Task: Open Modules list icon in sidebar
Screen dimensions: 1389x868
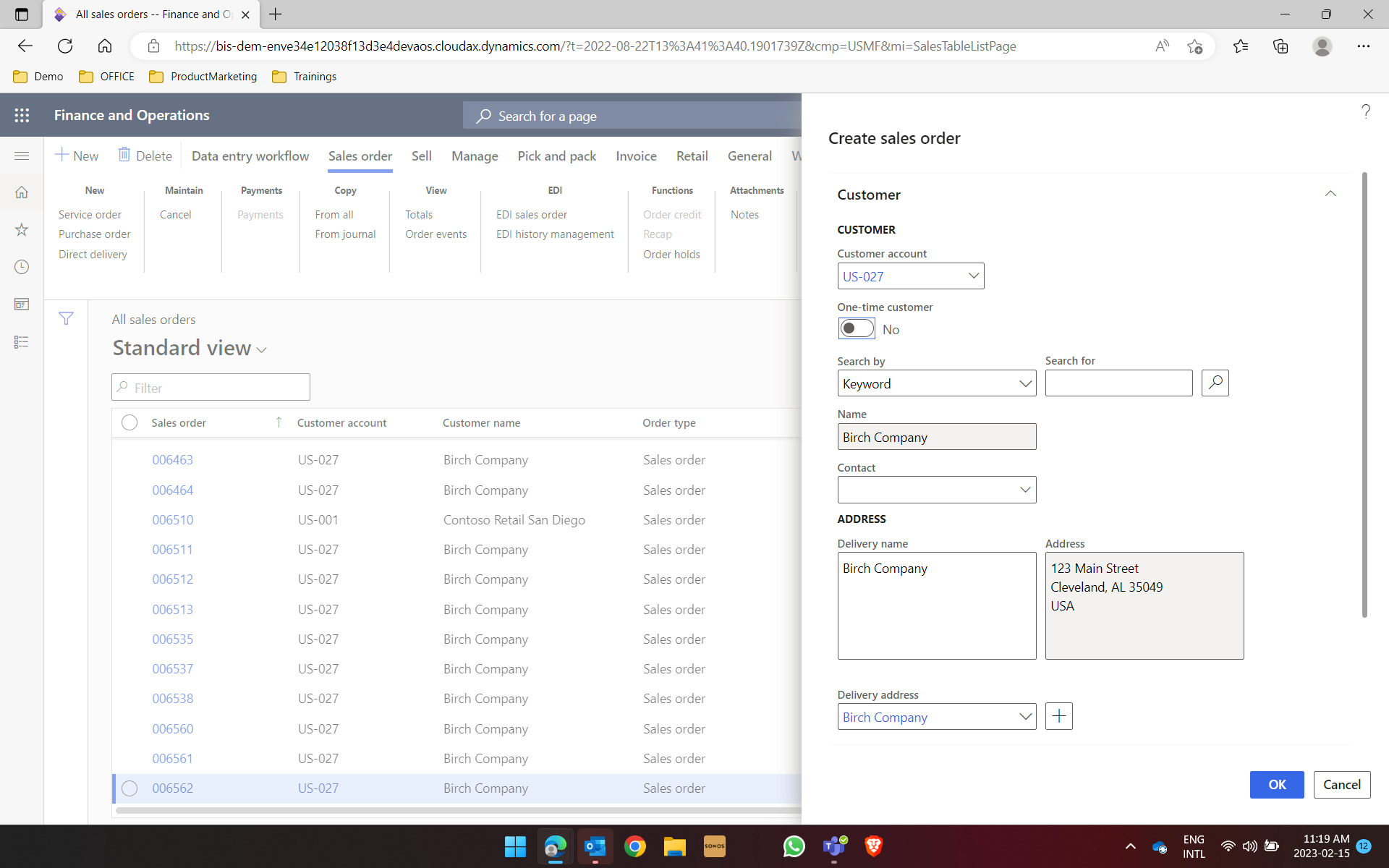Action: [22, 342]
